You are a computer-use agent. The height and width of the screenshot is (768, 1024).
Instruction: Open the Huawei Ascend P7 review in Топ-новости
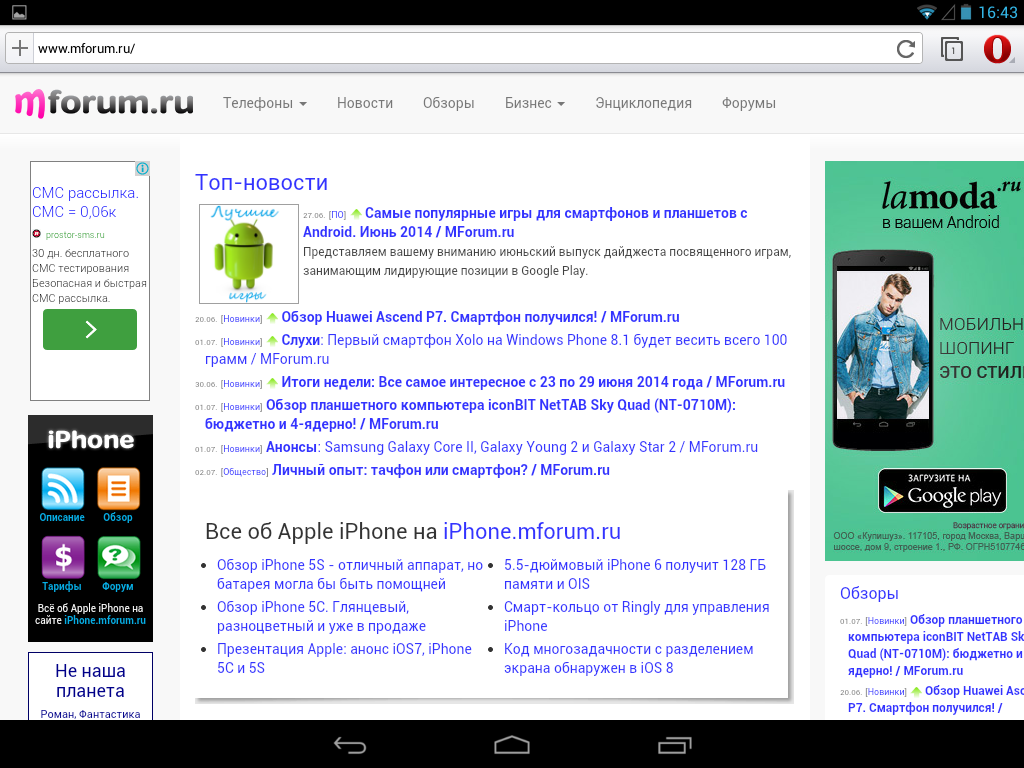pos(480,317)
